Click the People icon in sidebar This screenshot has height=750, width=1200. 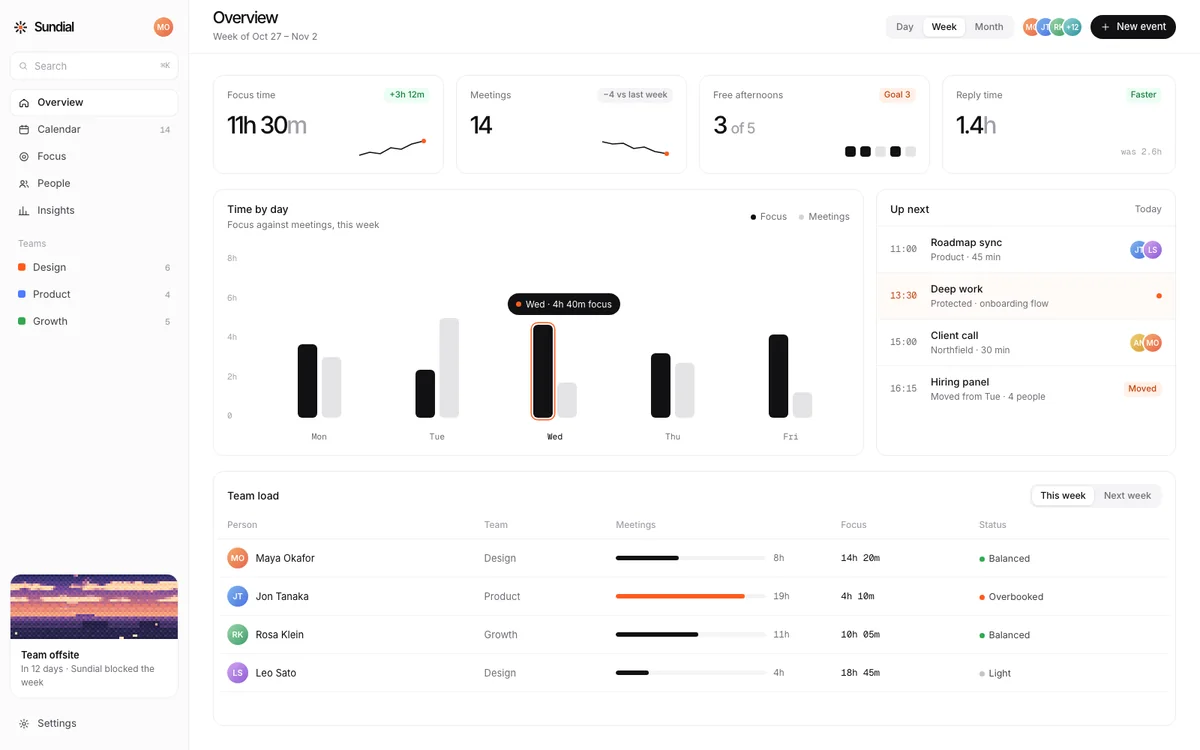24,184
